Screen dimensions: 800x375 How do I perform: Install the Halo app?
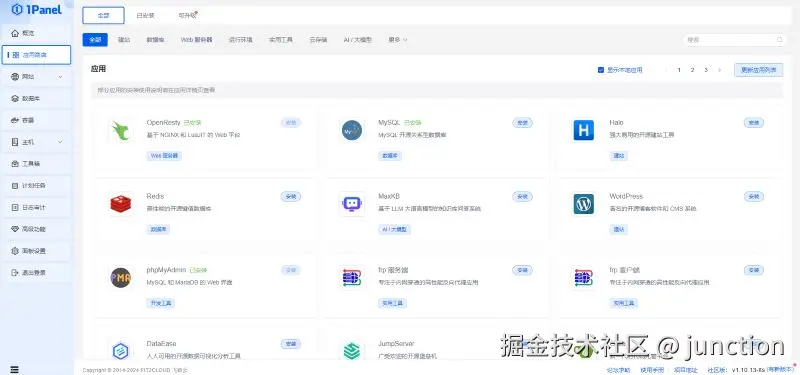754,122
